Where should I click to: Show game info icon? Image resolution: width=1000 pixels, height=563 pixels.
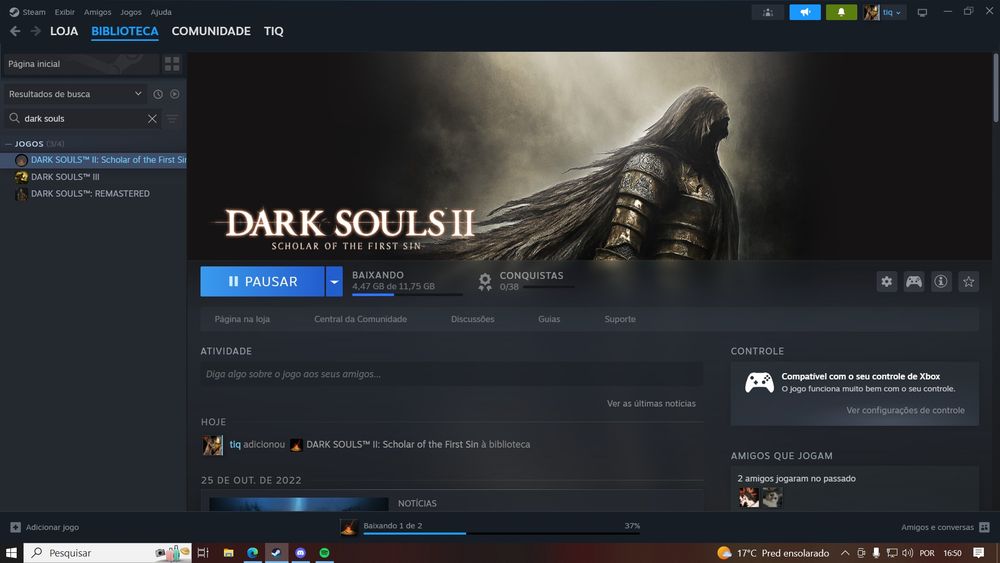pyautogui.click(x=941, y=281)
